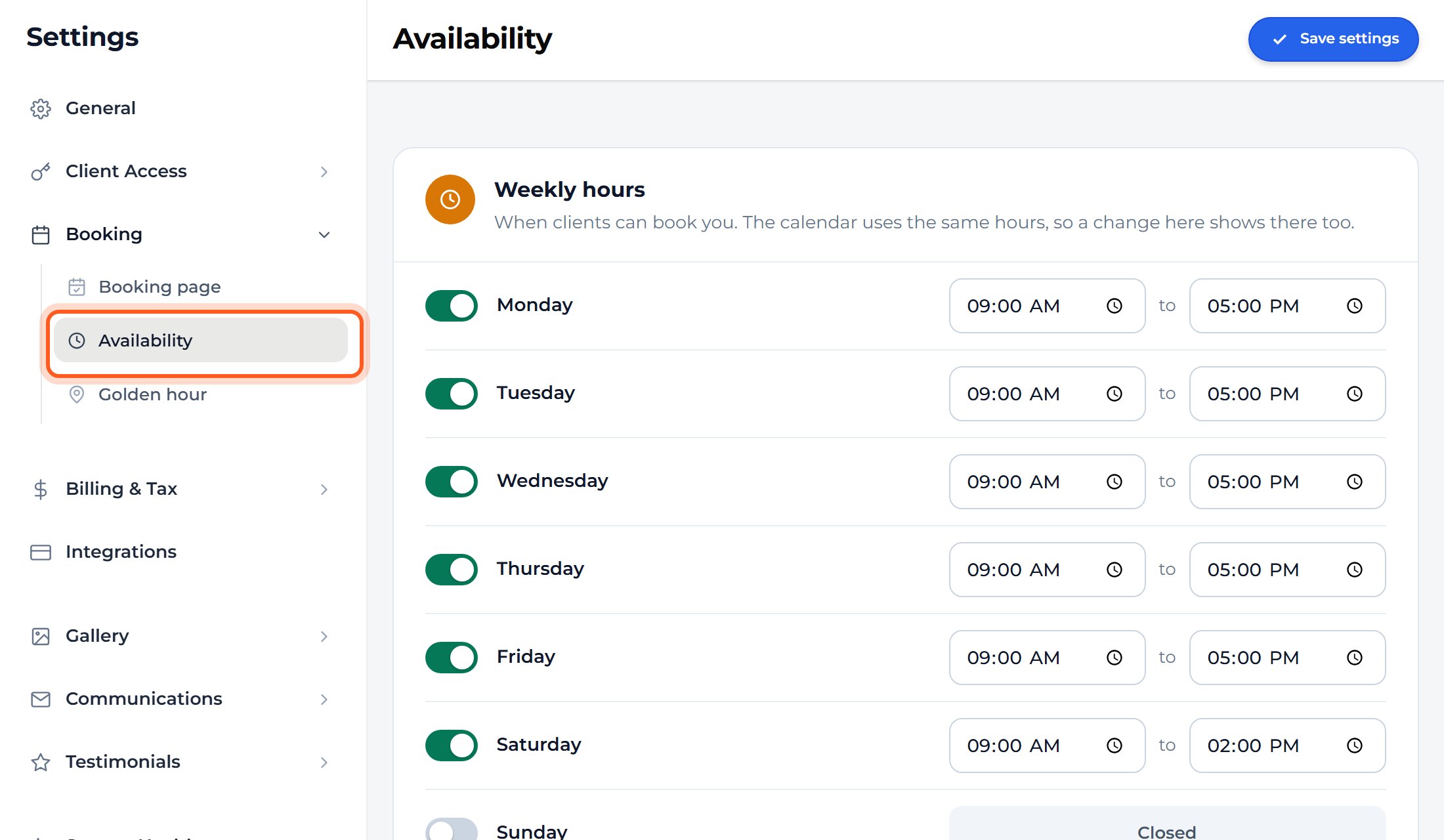Open clock picker for Thursday start time
The image size is (1444, 840).
point(1115,570)
